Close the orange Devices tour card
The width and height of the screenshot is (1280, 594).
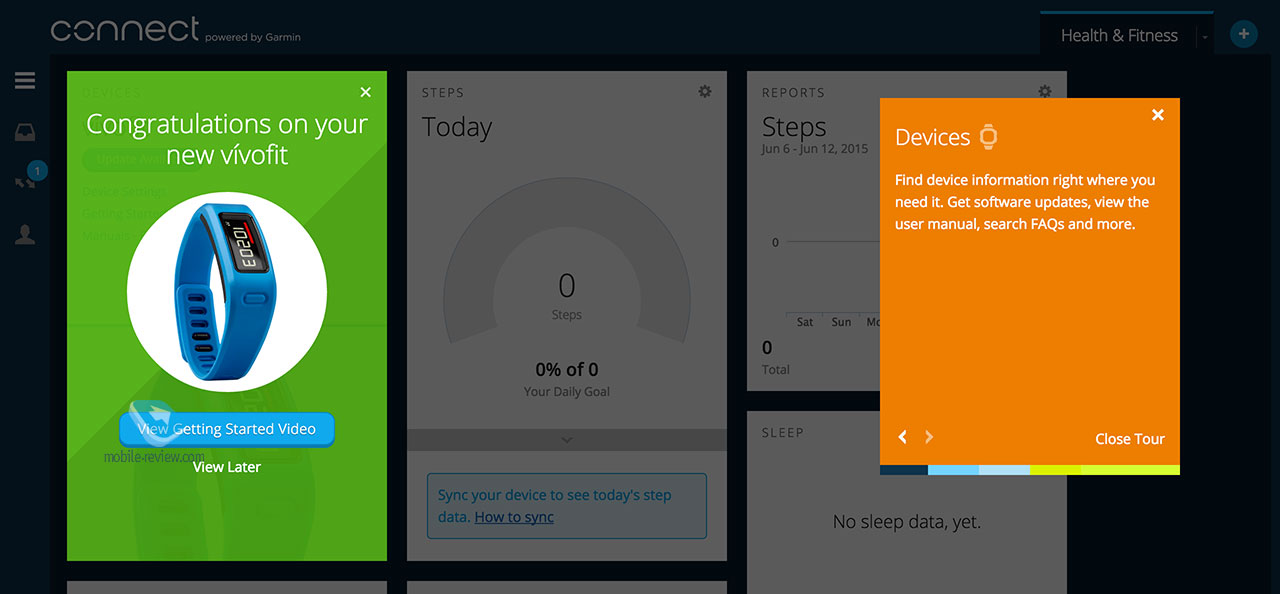tap(1158, 115)
